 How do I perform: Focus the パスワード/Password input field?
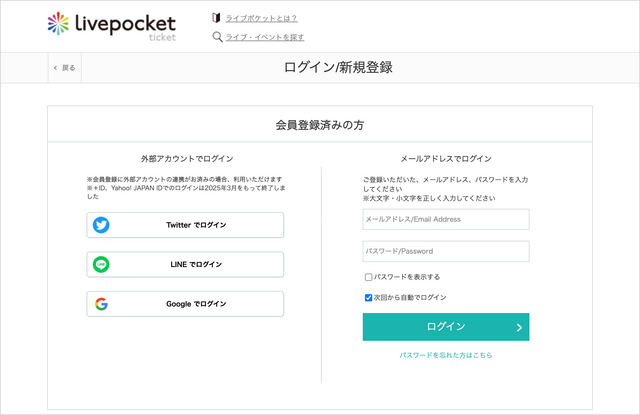point(446,251)
